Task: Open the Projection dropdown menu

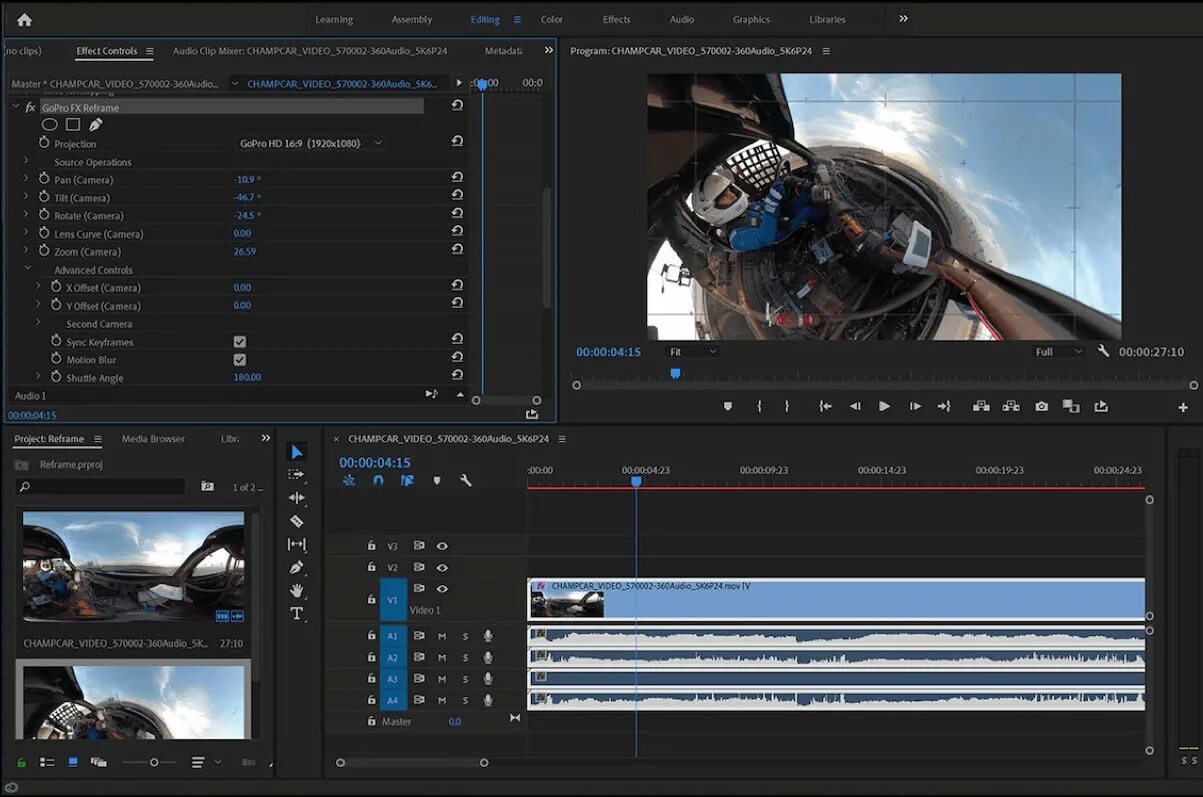Action: click(x=310, y=144)
